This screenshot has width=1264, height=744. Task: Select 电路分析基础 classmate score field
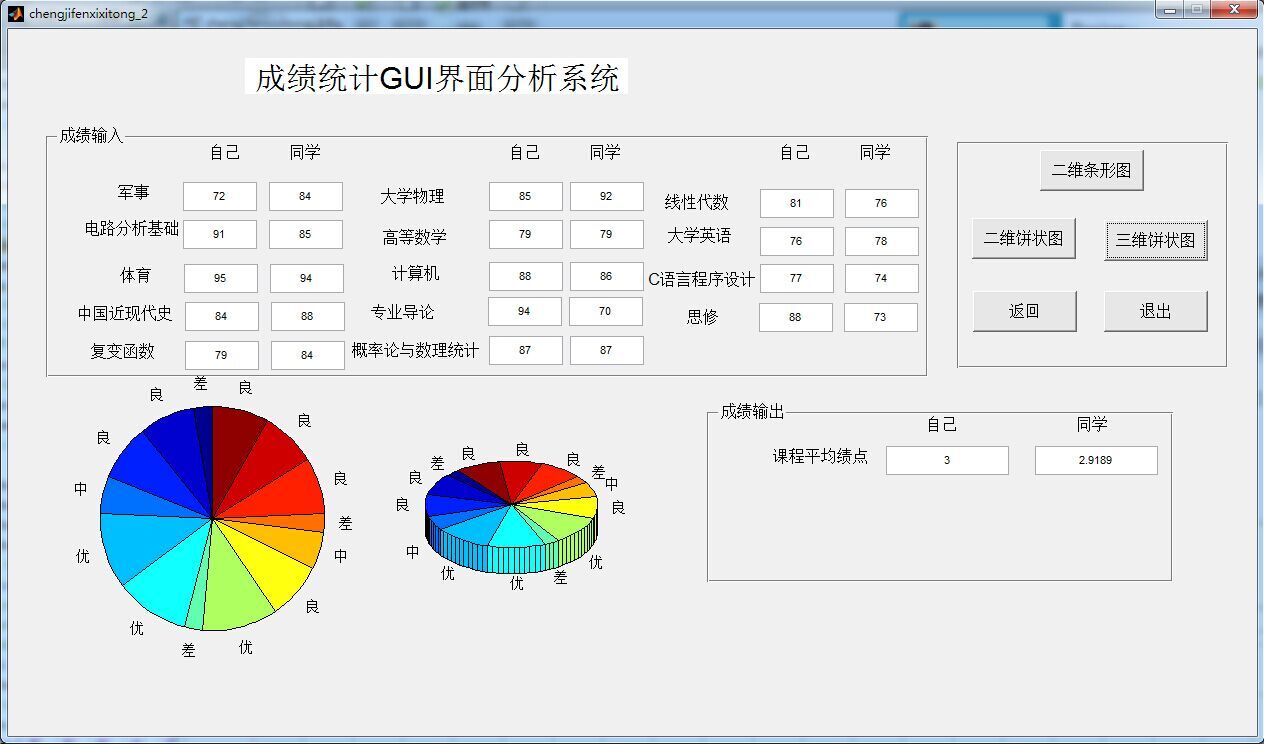306,234
